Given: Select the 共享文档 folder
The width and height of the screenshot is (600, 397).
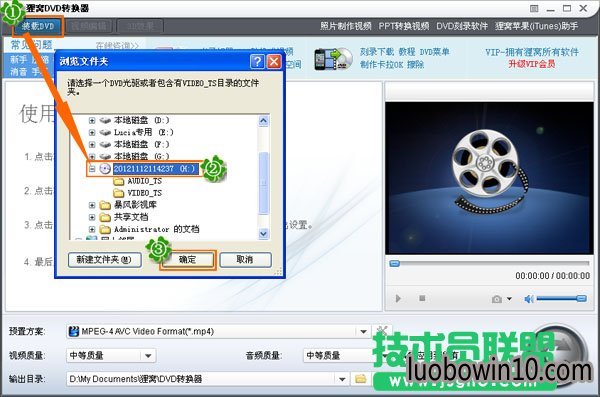Looking at the screenshot, I should click(131, 217).
